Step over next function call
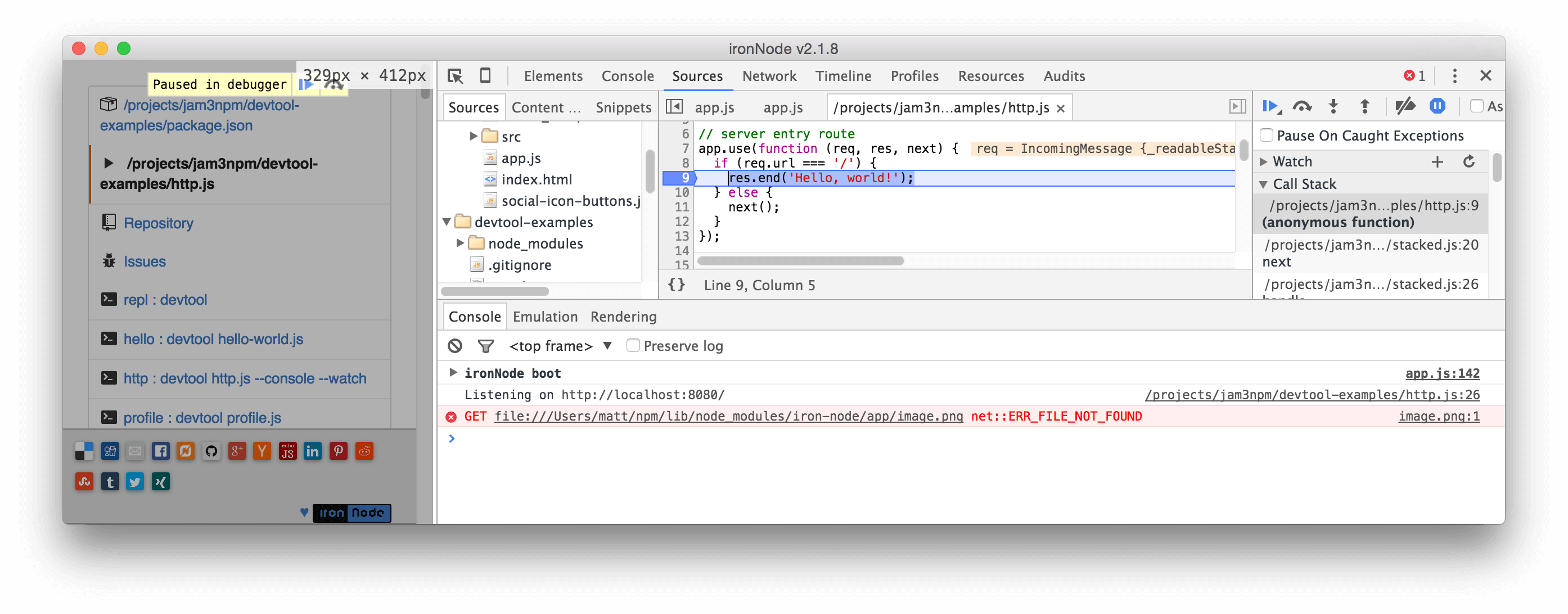 pos(1303,106)
